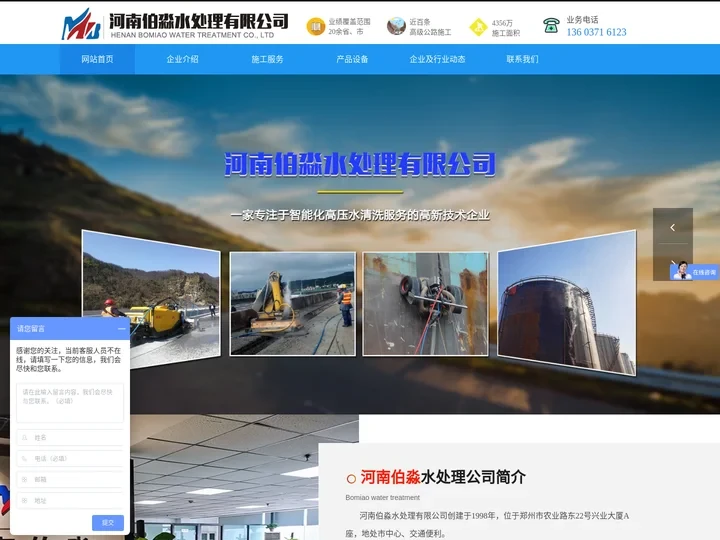Open 联系我们 menu item
720x540 pixels.
click(522, 59)
